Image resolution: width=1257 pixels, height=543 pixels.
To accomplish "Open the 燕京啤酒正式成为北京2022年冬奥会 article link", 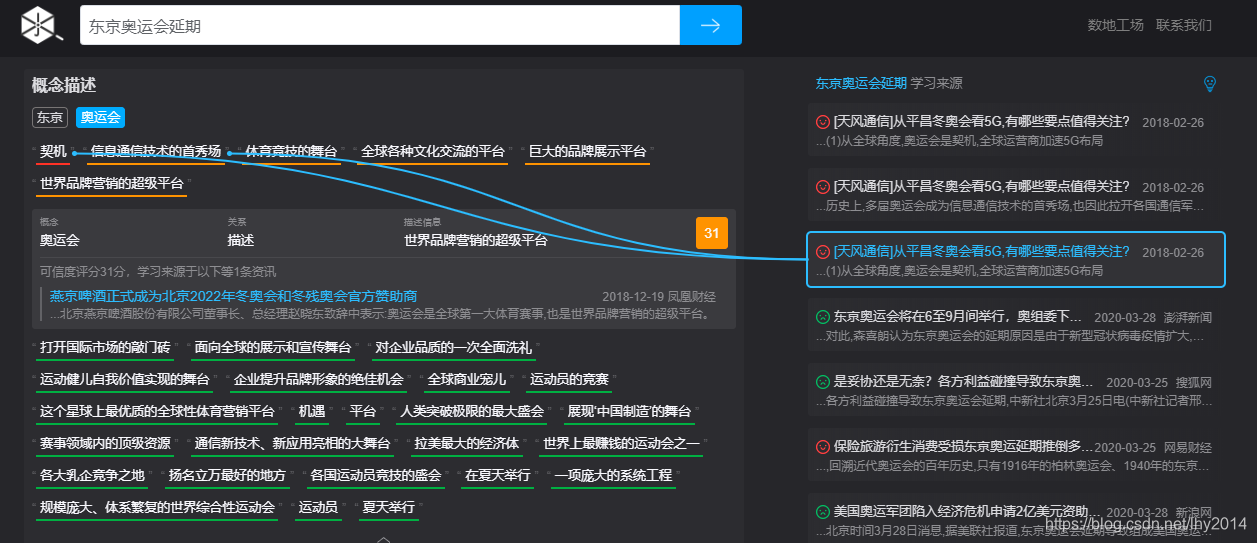I will tap(233, 296).
